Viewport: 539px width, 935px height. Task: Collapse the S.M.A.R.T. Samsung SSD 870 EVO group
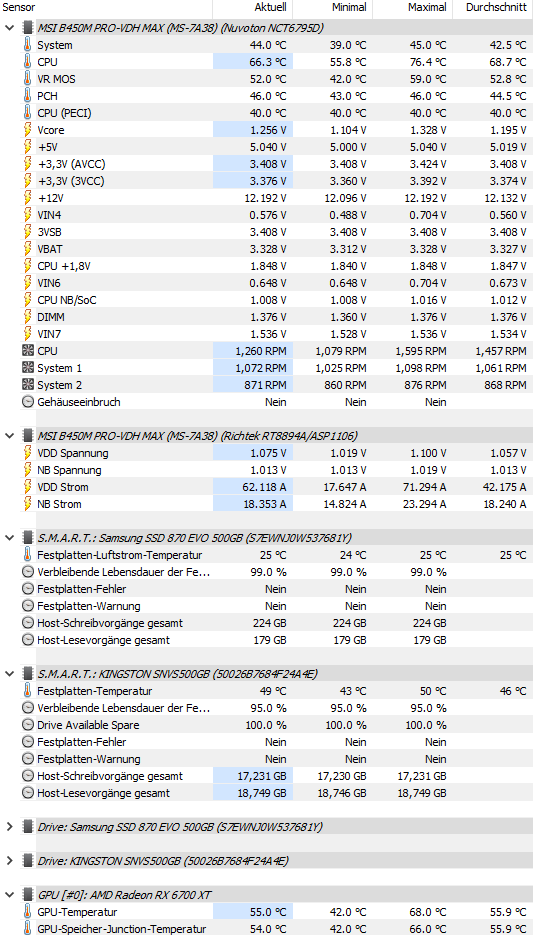(9, 538)
